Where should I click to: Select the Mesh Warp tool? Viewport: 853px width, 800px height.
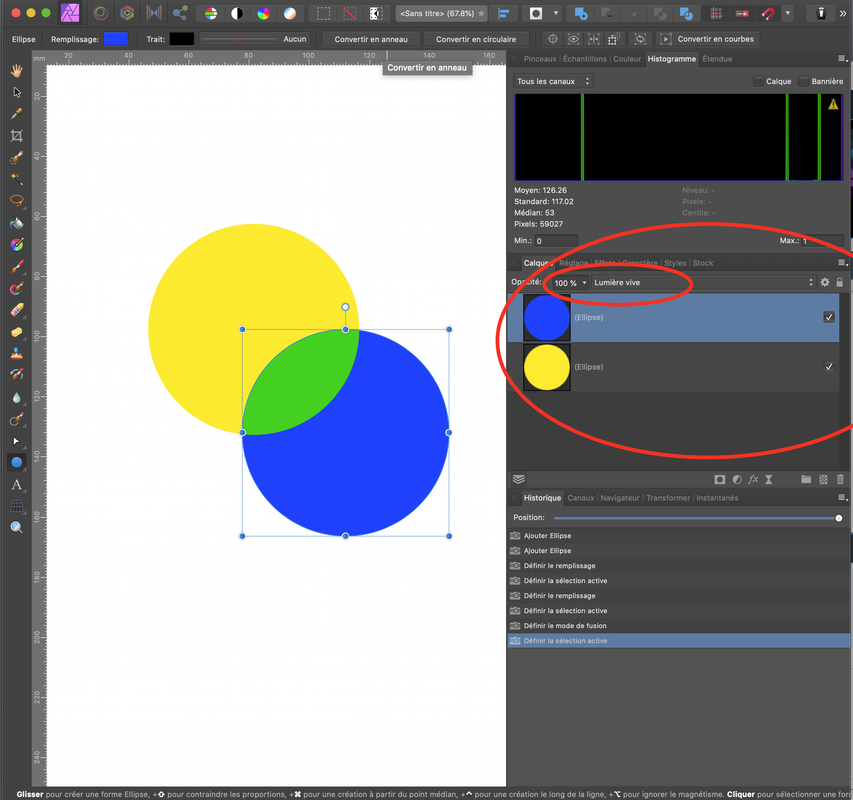(17, 506)
